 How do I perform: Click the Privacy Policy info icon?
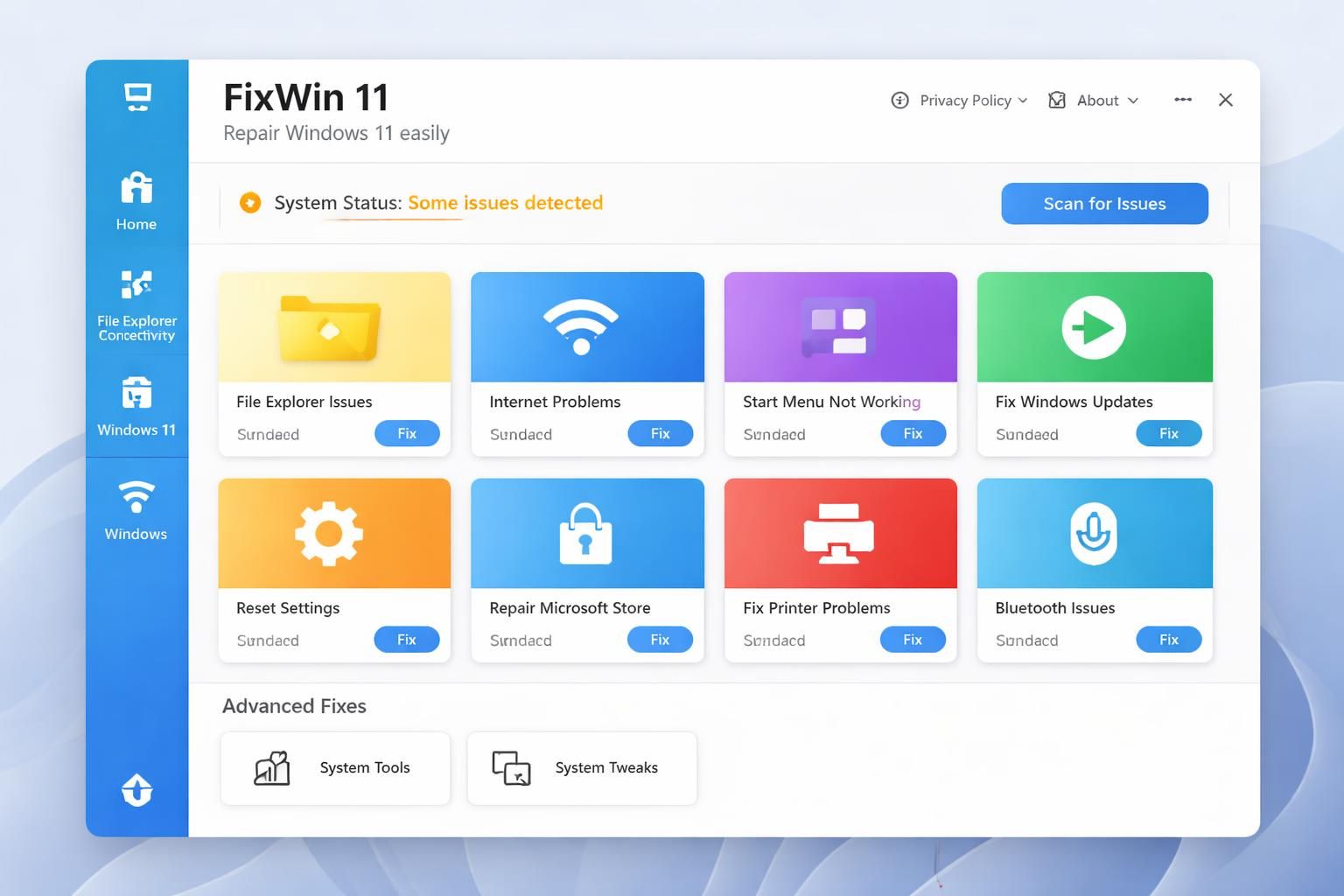[899, 101]
